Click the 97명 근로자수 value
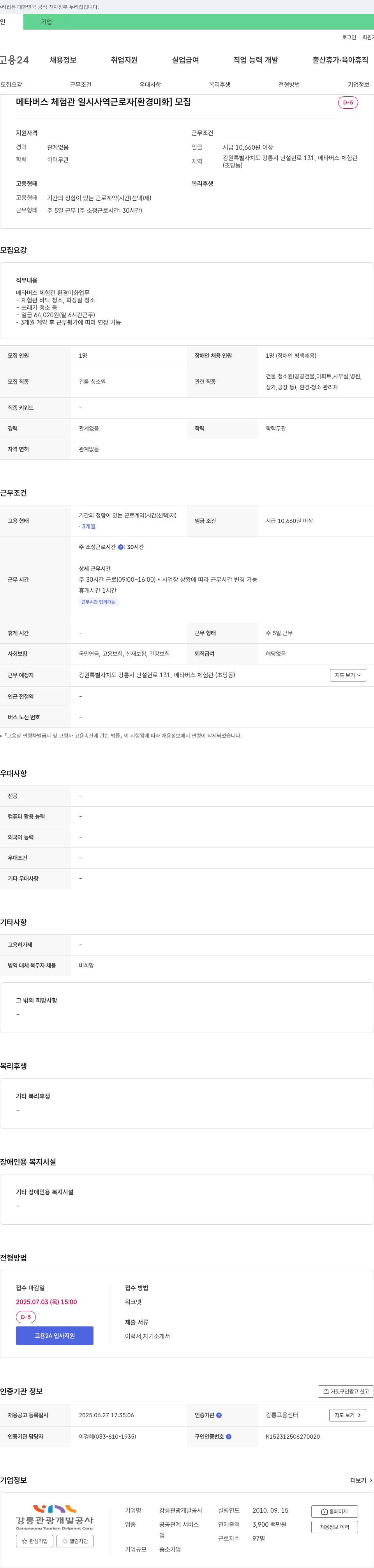 [x=258, y=1538]
